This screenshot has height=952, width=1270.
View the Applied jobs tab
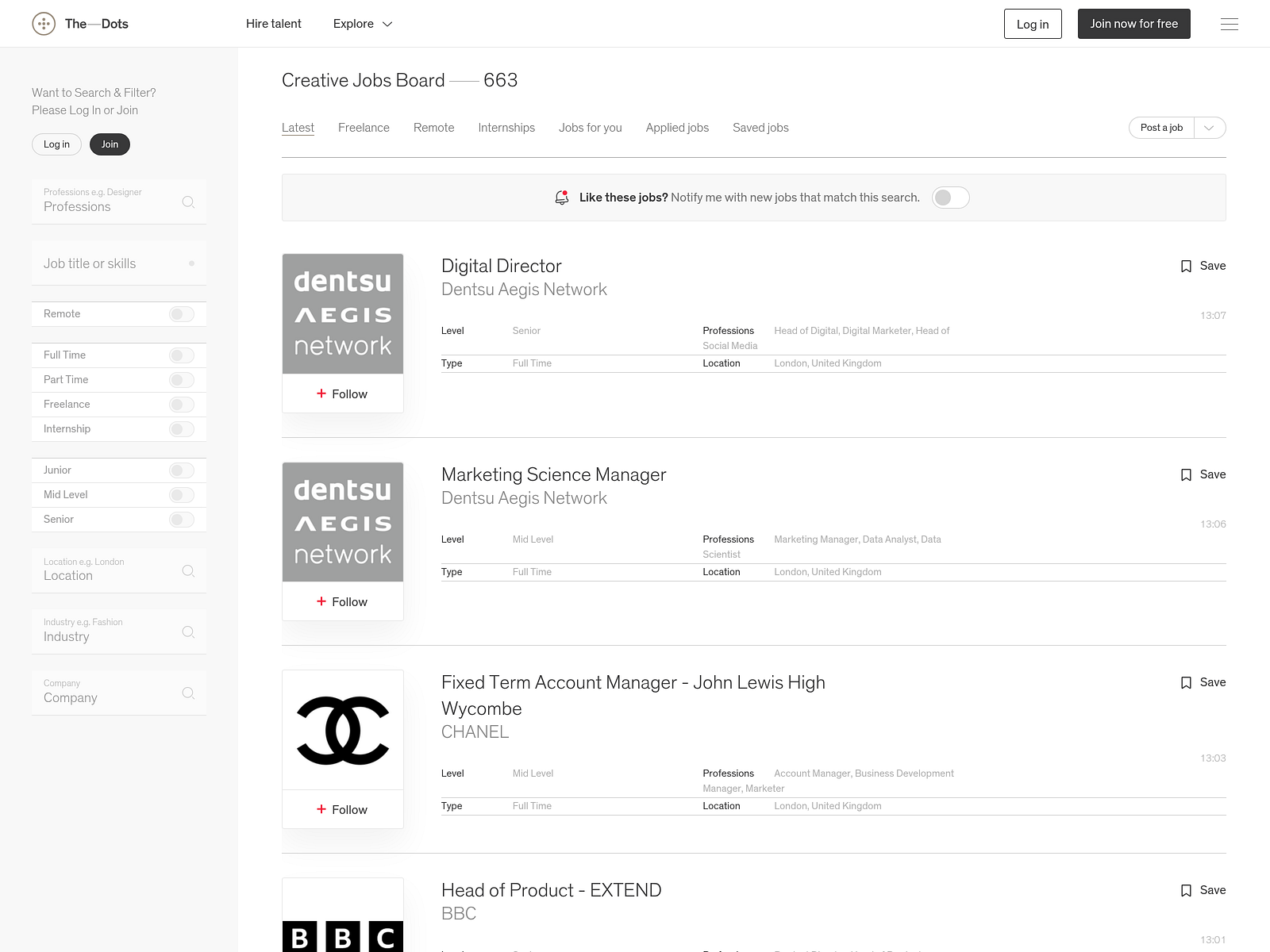coord(677,128)
